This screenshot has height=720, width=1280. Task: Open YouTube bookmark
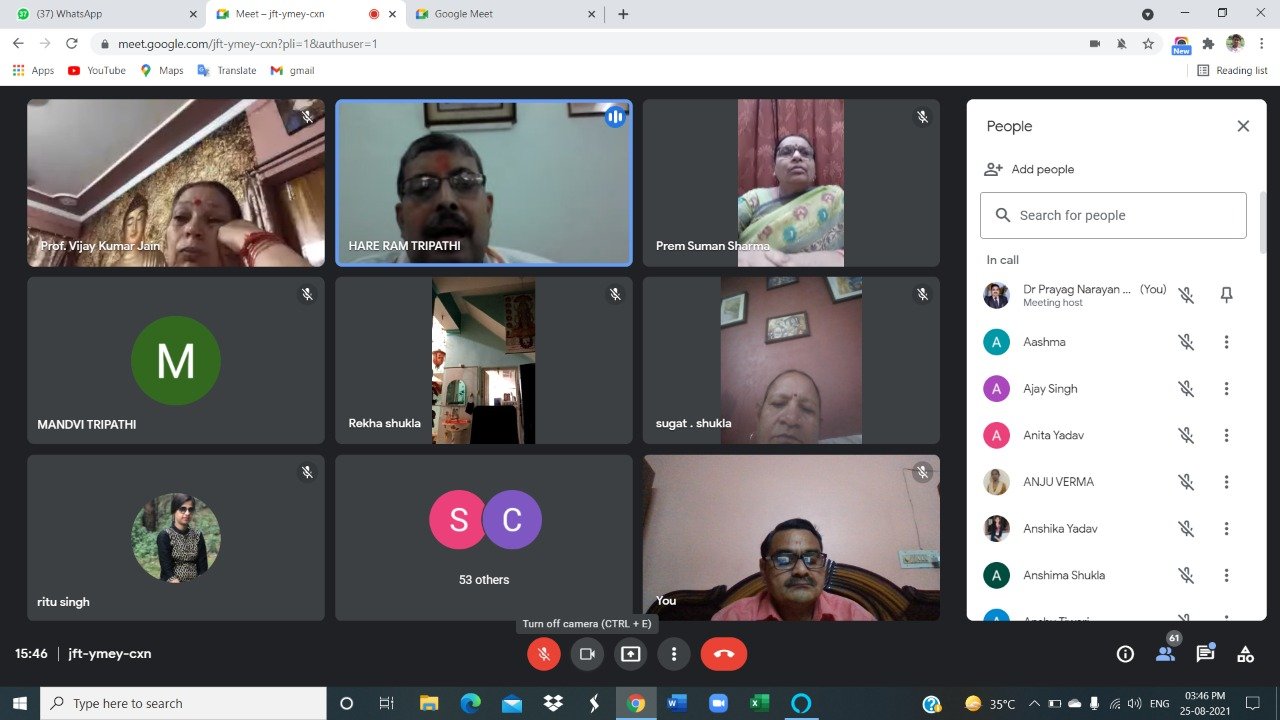(96, 71)
